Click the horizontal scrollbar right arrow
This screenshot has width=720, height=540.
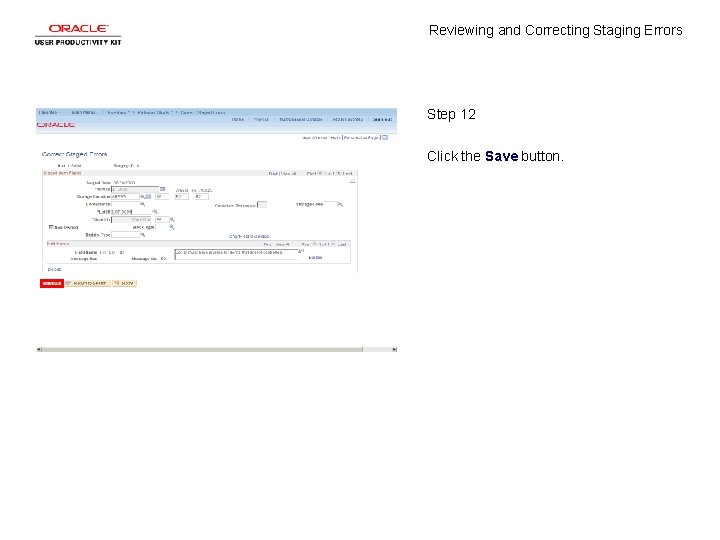pos(394,349)
